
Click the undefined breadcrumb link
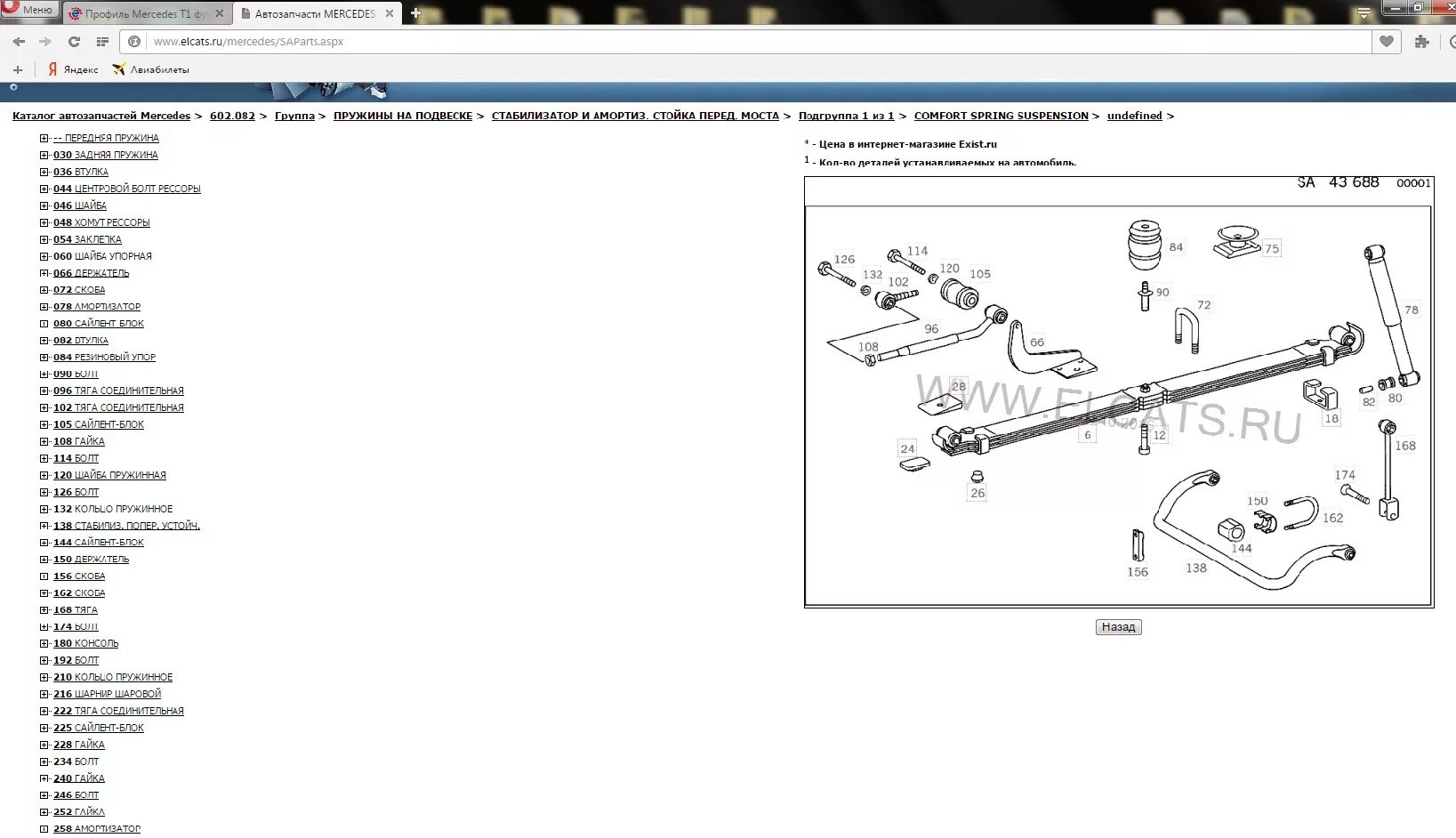pos(1134,116)
